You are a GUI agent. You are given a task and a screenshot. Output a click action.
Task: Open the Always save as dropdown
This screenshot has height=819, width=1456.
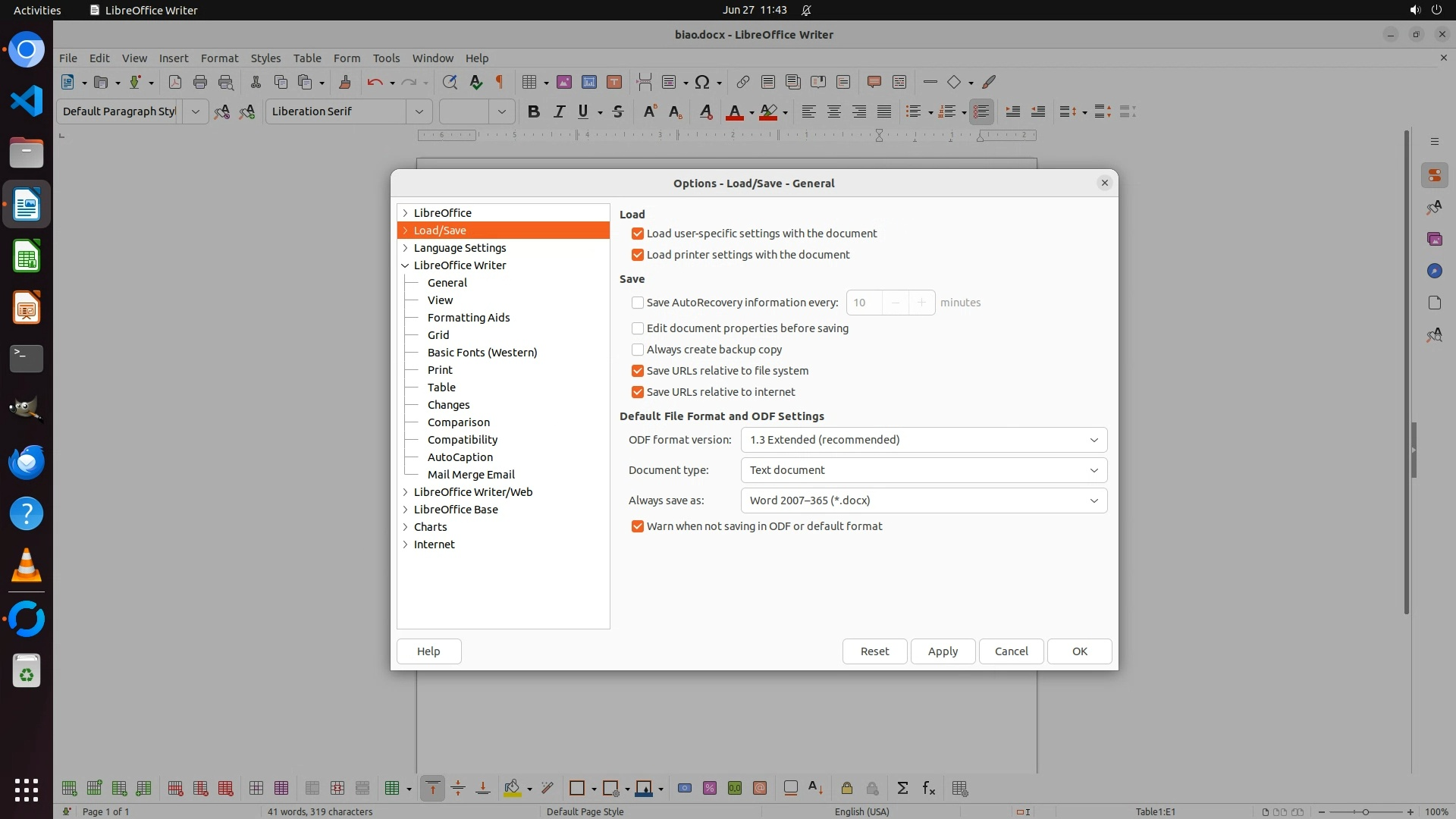pos(923,500)
